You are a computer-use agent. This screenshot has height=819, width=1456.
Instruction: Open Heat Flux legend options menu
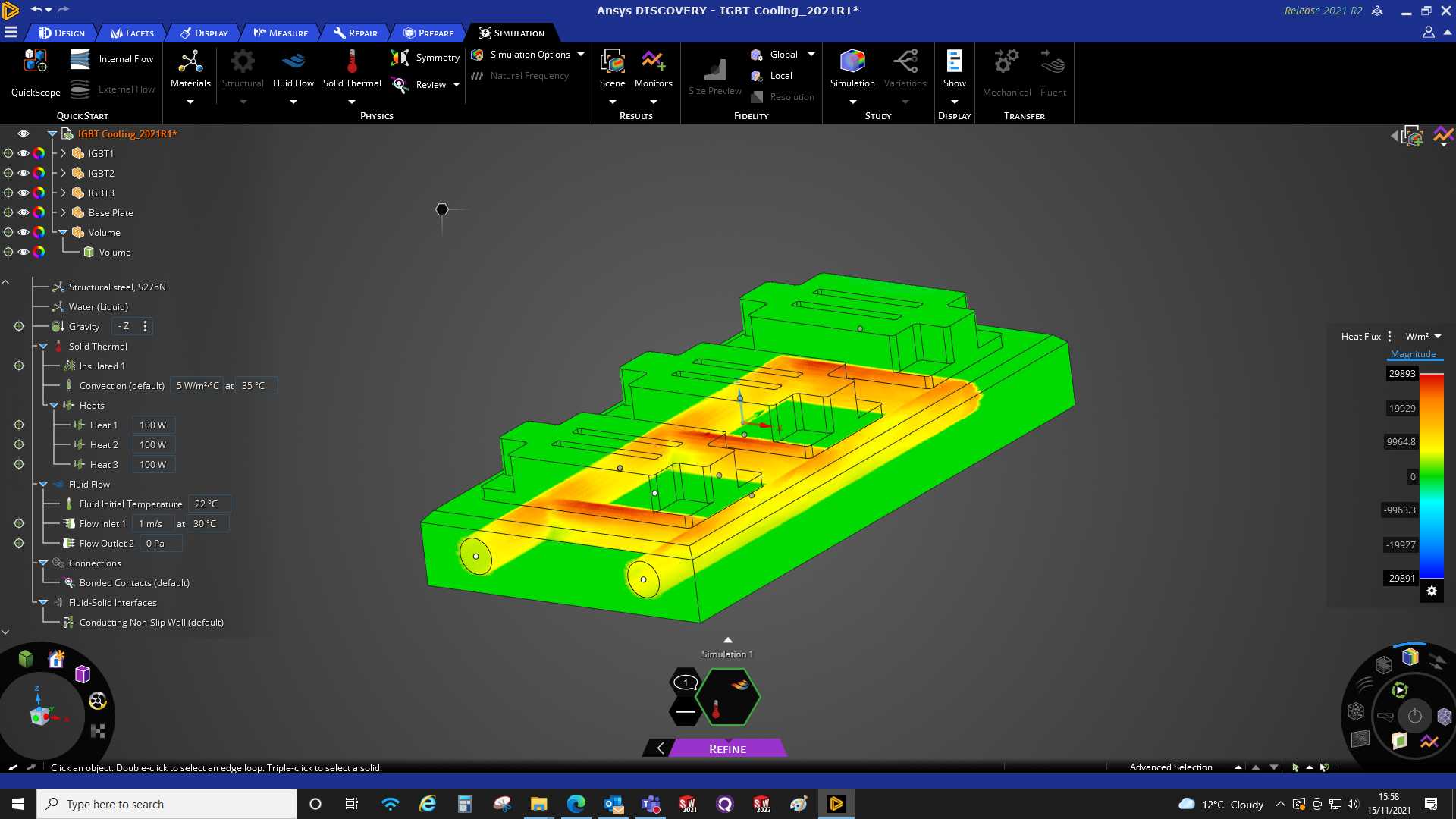click(1389, 336)
